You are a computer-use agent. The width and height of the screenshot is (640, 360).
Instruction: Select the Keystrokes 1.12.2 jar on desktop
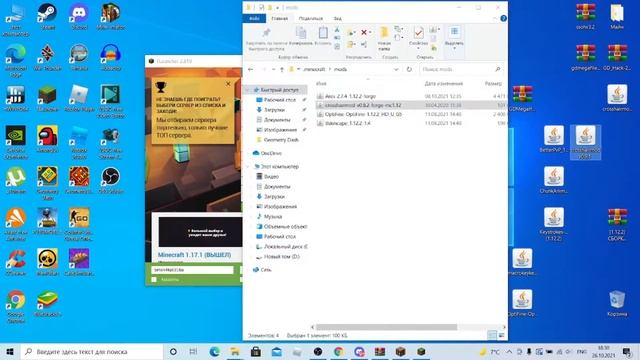553,224
